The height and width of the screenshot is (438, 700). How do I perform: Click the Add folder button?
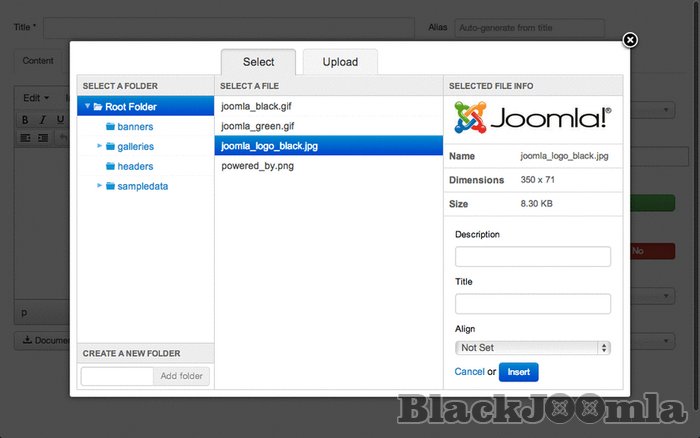tap(181, 376)
